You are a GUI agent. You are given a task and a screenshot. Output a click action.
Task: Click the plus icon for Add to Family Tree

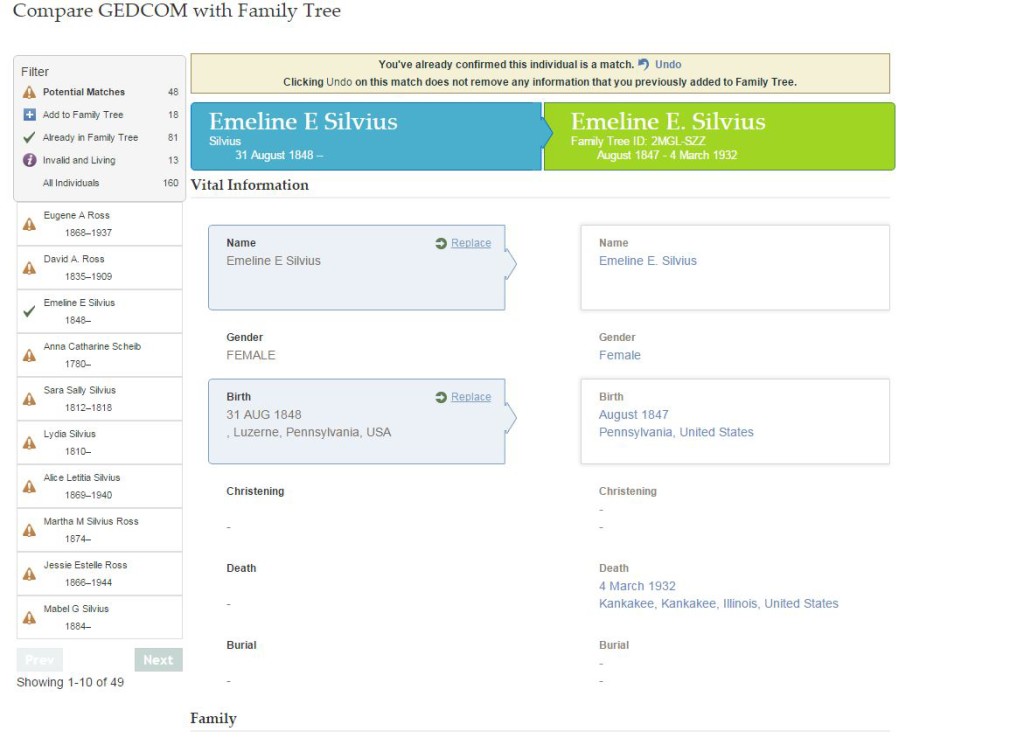29,115
